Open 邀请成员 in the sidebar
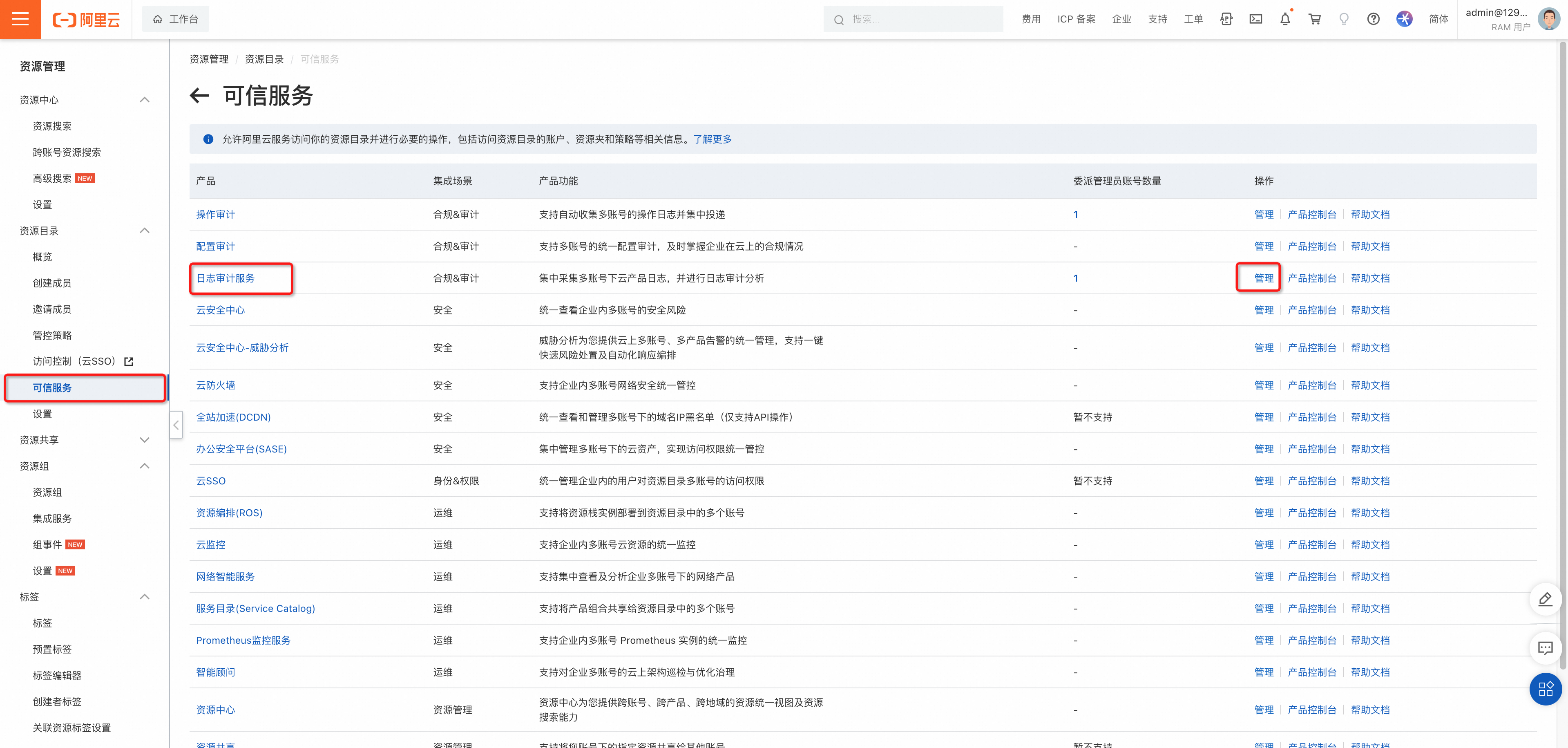Screen dimensions: 1568x748 (x=52, y=309)
